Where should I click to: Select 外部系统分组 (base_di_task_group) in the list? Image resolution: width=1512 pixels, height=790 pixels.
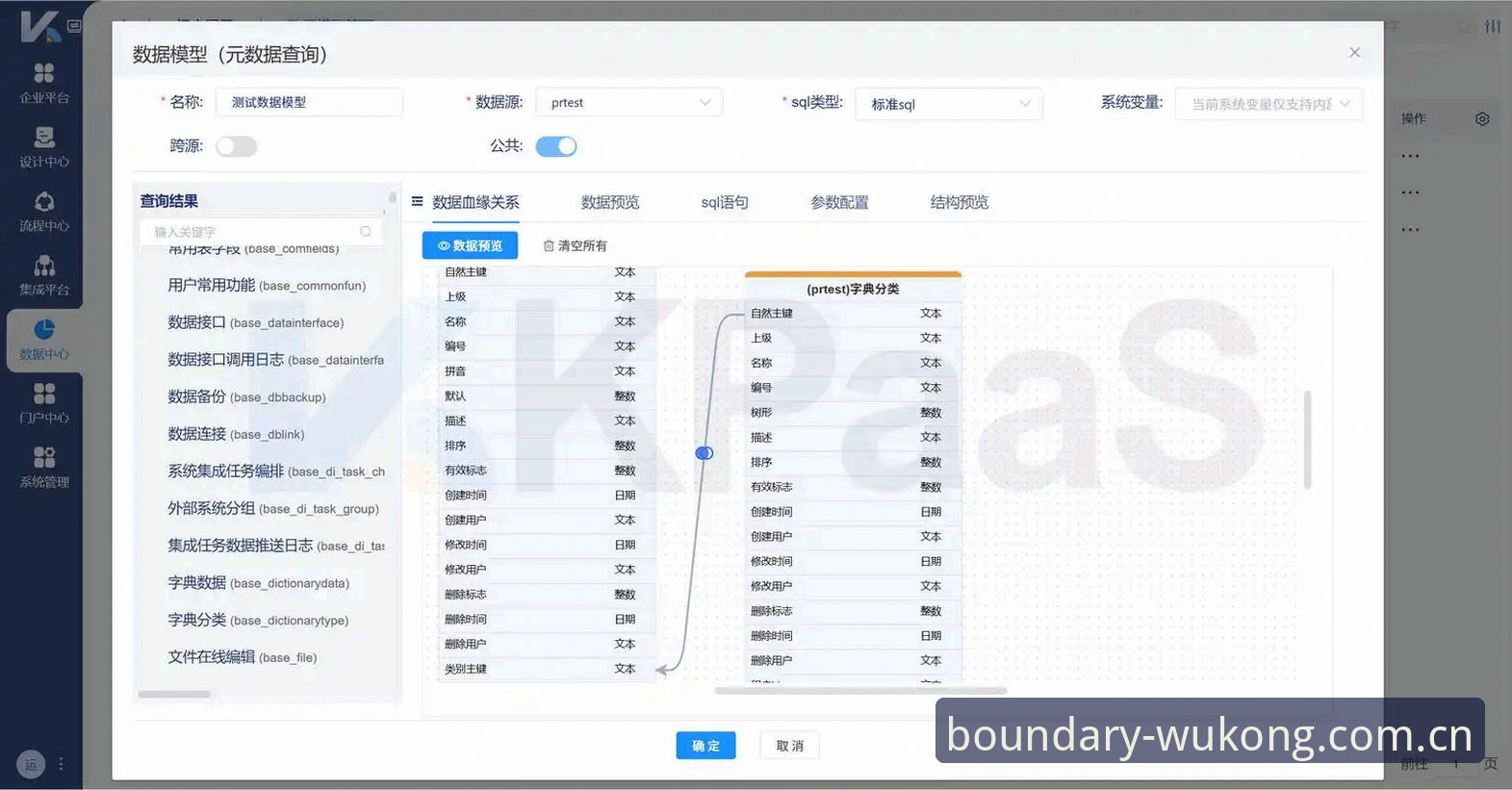pyautogui.click(x=273, y=508)
